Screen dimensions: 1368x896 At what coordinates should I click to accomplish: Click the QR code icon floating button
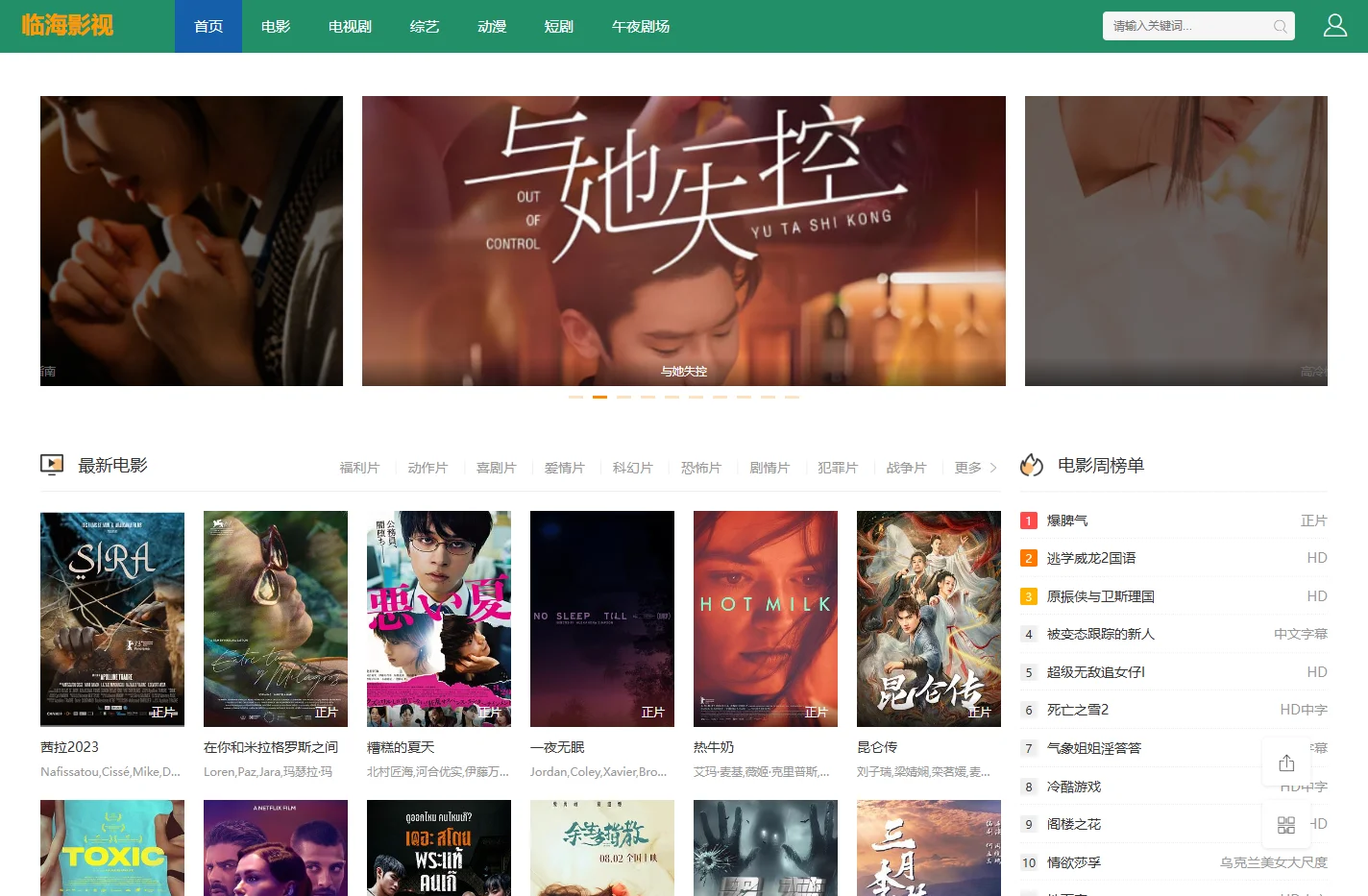coord(1286,825)
